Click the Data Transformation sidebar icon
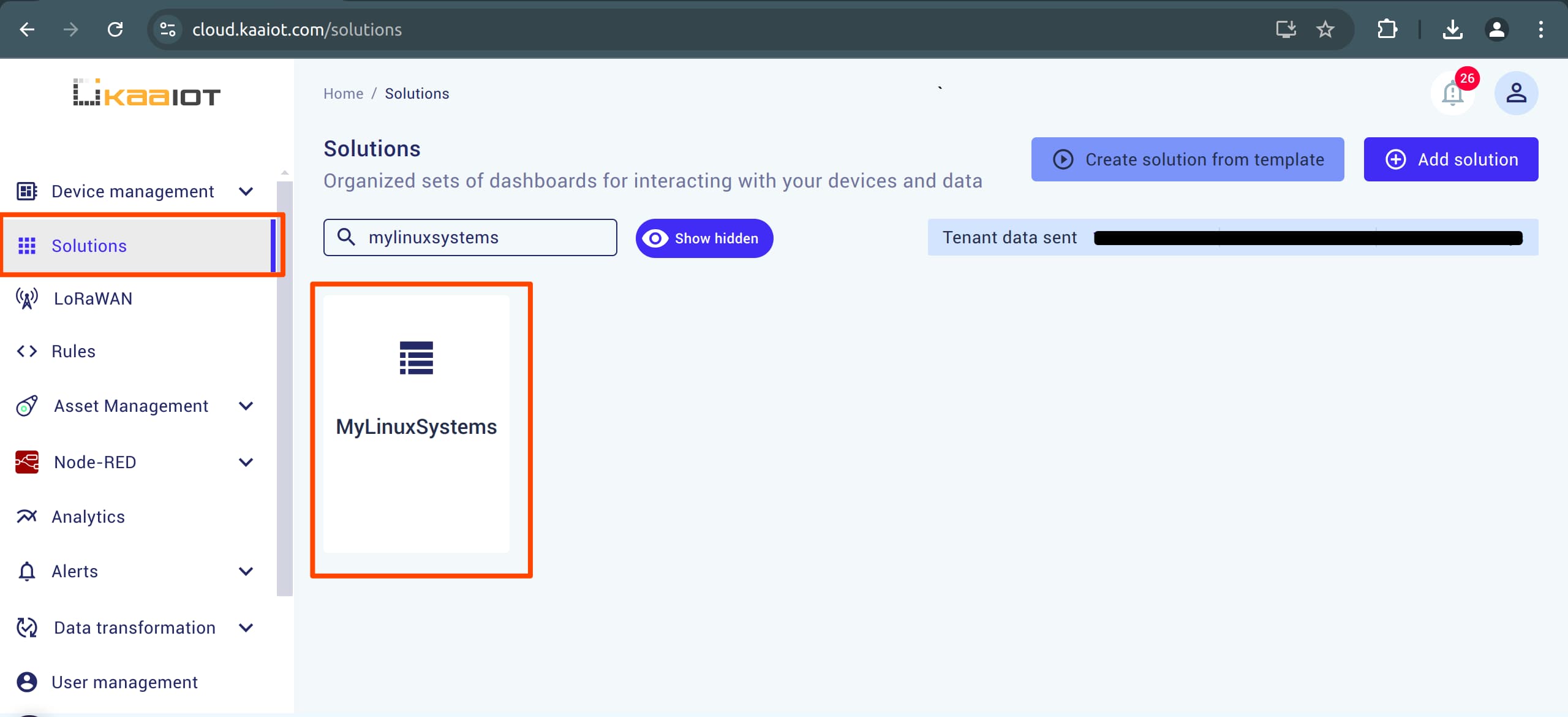 (27, 627)
